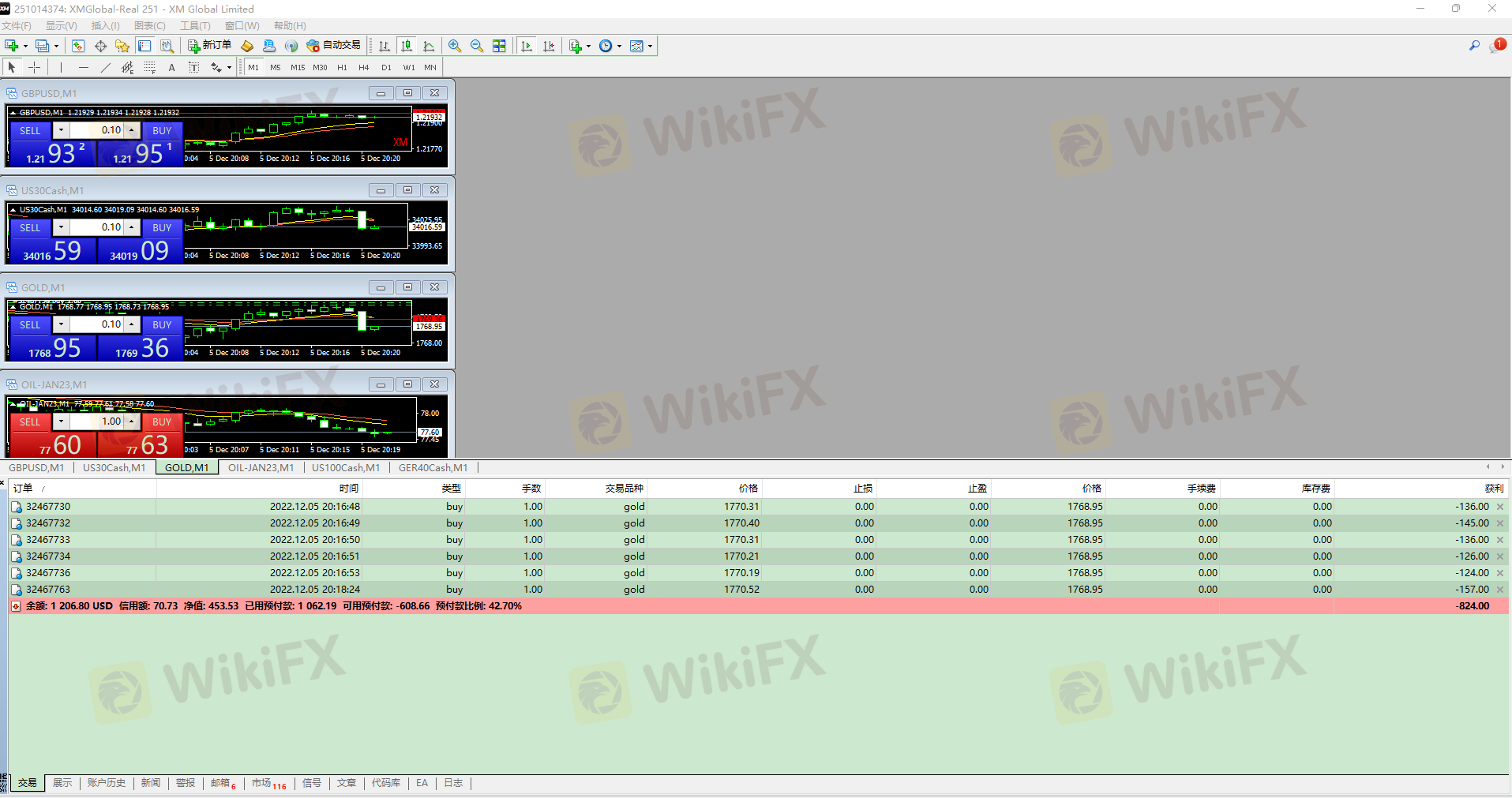Click the US30Cash volume 0.10 field
Screen dimensions: 1512x798
pos(96,227)
